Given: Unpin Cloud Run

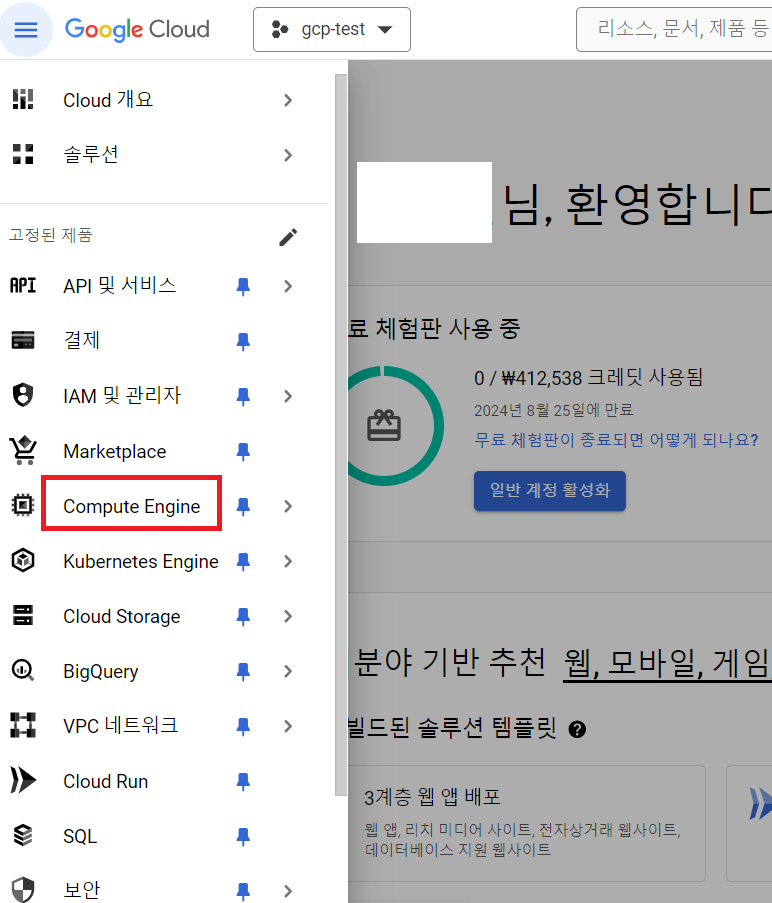Looking at the screenshot, I should point(243,782).
